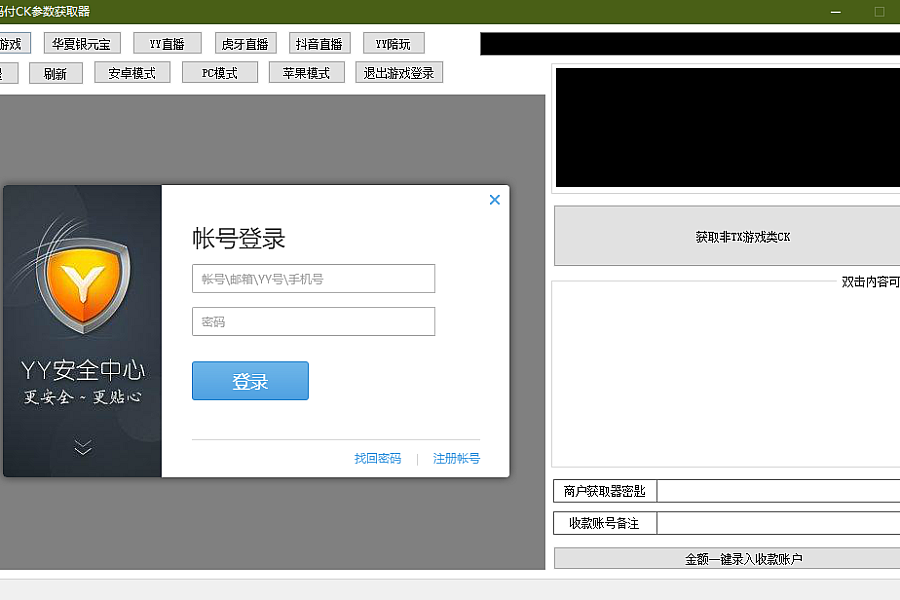
Task: Choose the 抖音直播 button
Action: click(319, 44)
